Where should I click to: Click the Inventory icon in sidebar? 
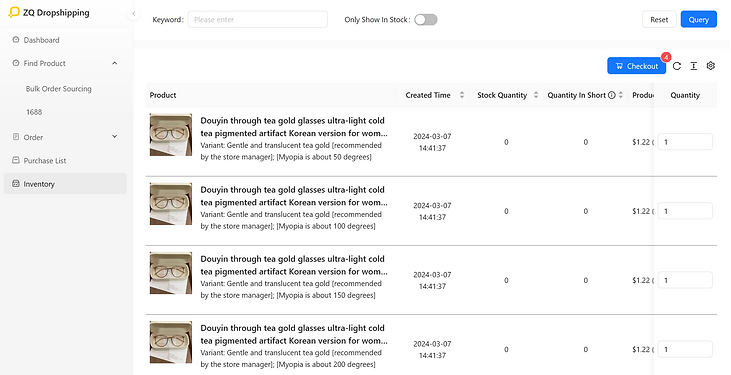tap(16, 184)
